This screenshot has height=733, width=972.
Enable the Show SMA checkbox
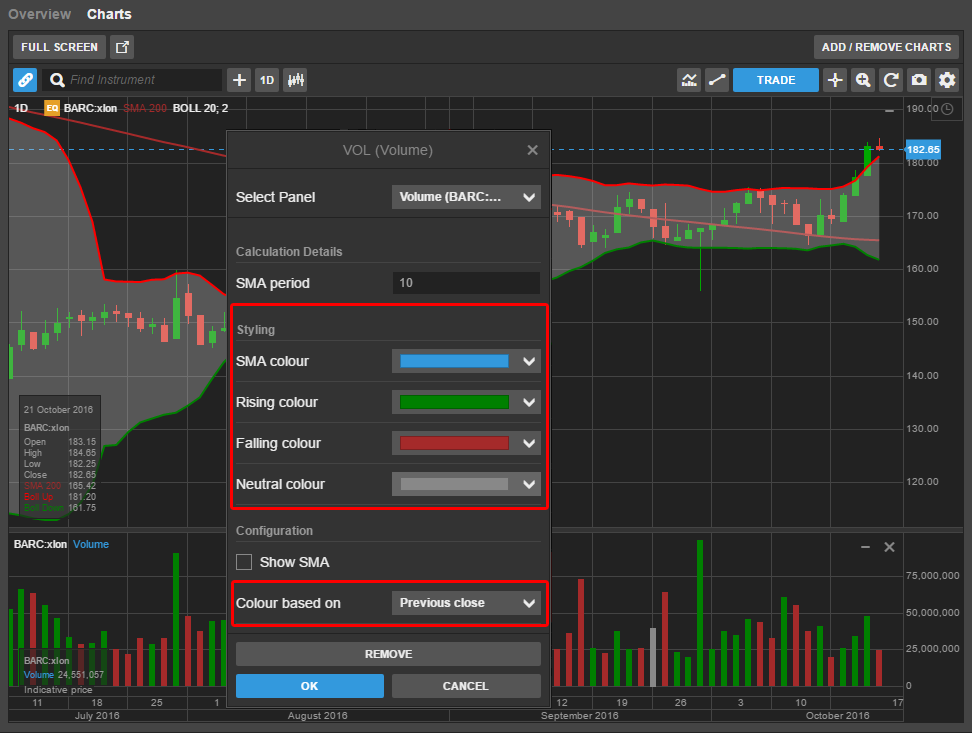(x=243, y=562)
